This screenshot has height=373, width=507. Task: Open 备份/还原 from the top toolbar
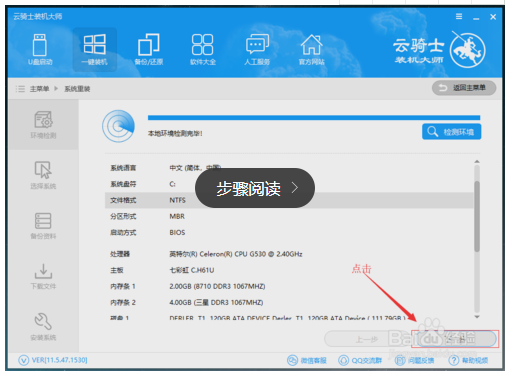pyautogui.click(x=149, y=49)
